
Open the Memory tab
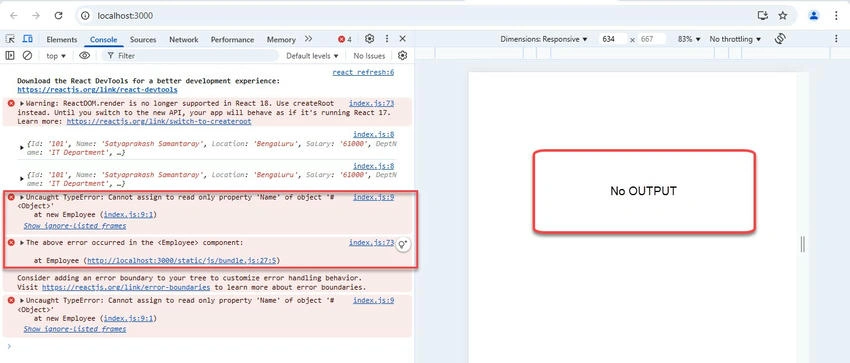pyautogui.click(x=281, y=40)
